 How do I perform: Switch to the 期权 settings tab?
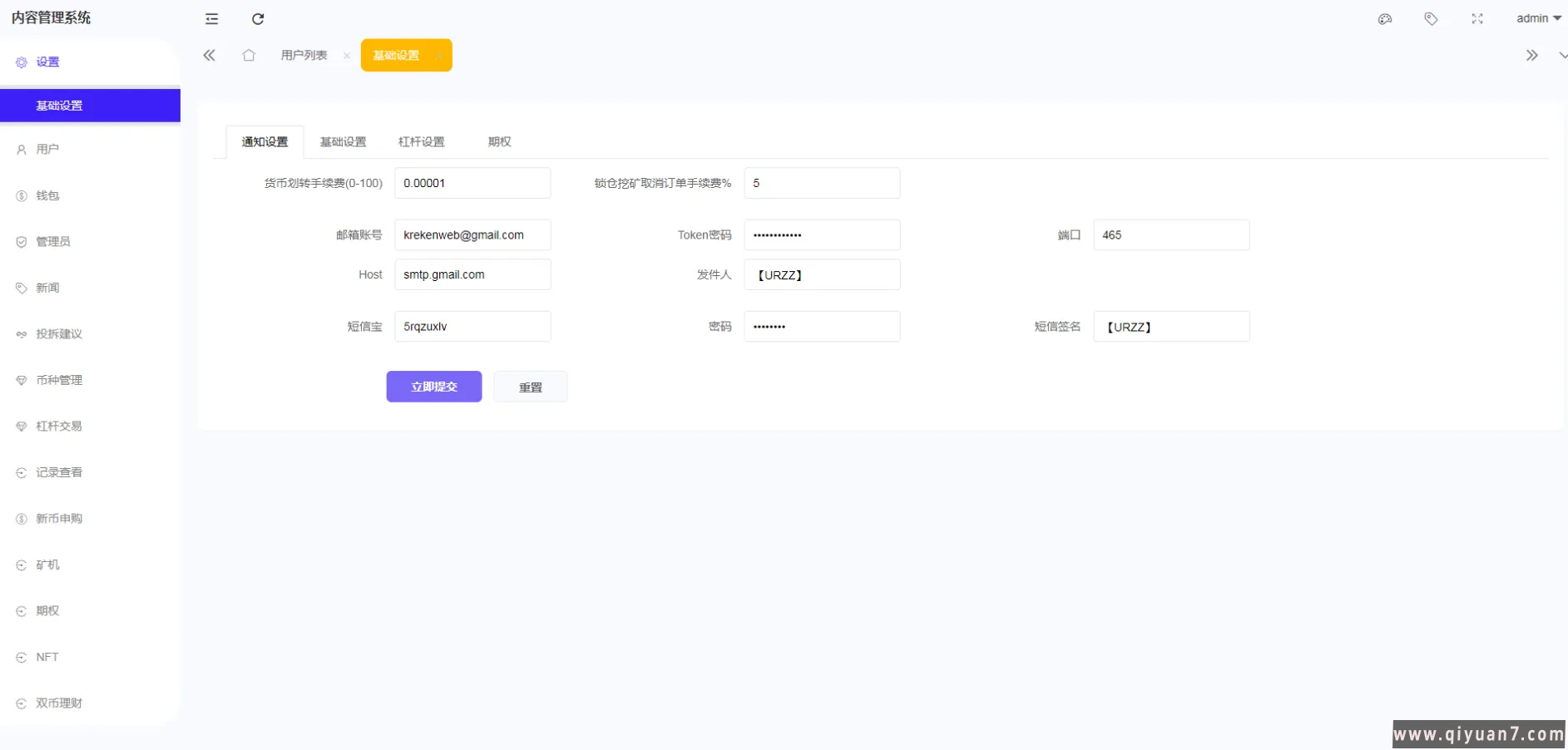pos(499,142)
